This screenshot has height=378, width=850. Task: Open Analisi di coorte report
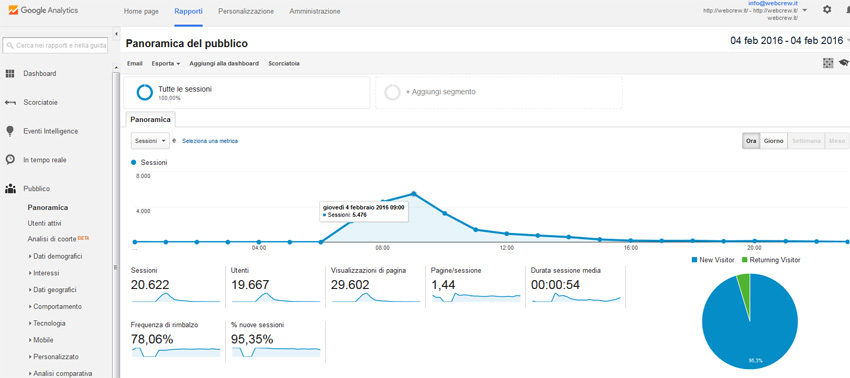(51, 239)
